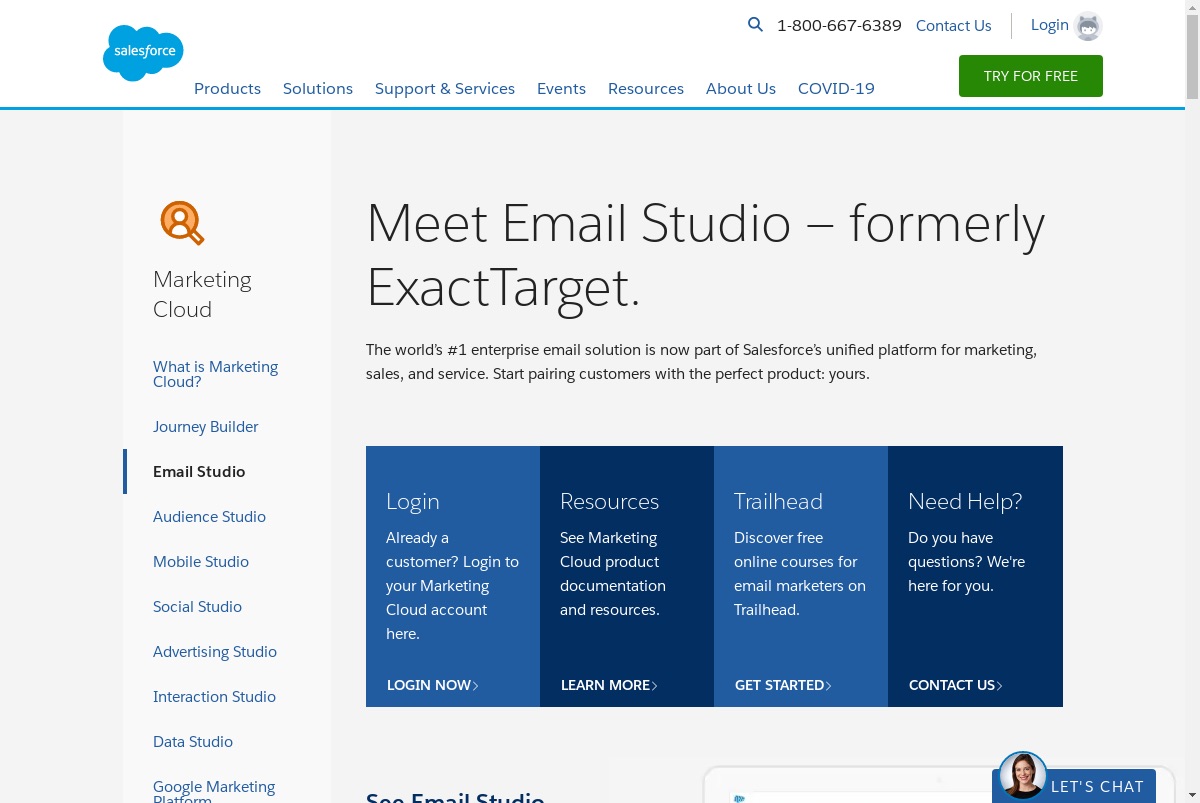Click the Need Help? card heading

coord(965,502)
